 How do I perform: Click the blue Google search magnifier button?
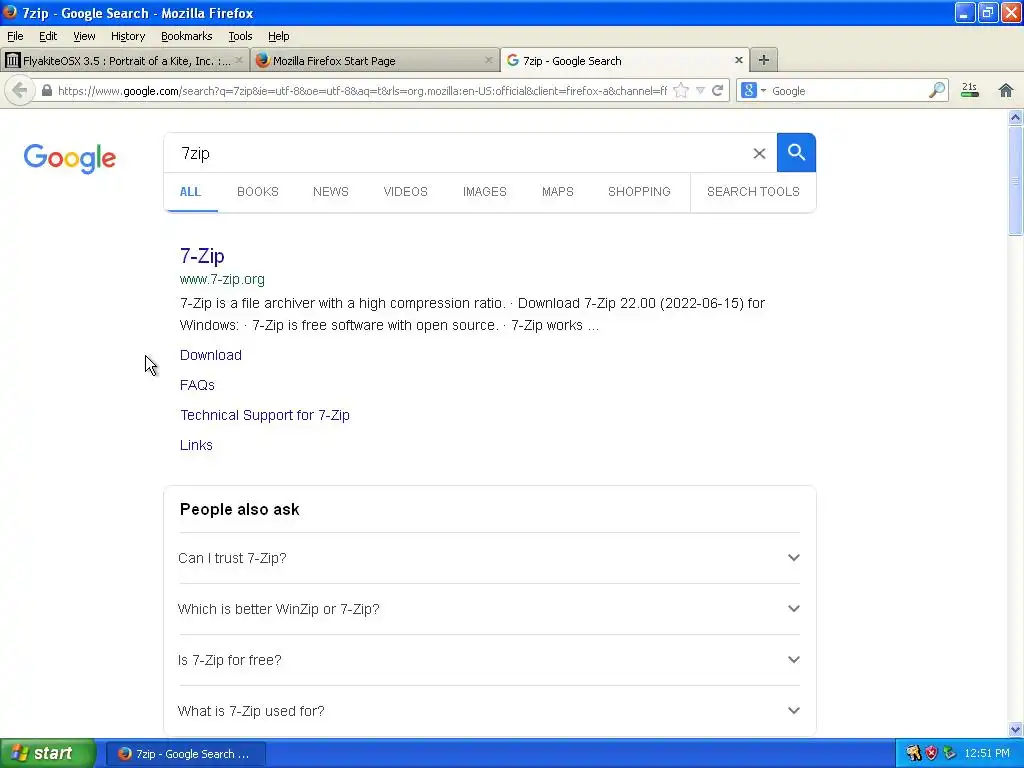(x=795, y=153)
